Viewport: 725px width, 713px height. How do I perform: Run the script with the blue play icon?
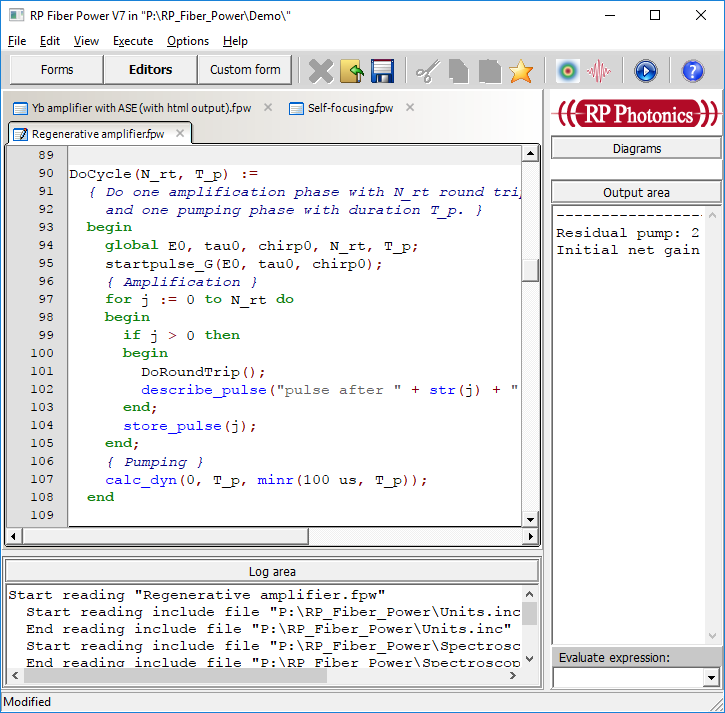(x=645, y=71)
